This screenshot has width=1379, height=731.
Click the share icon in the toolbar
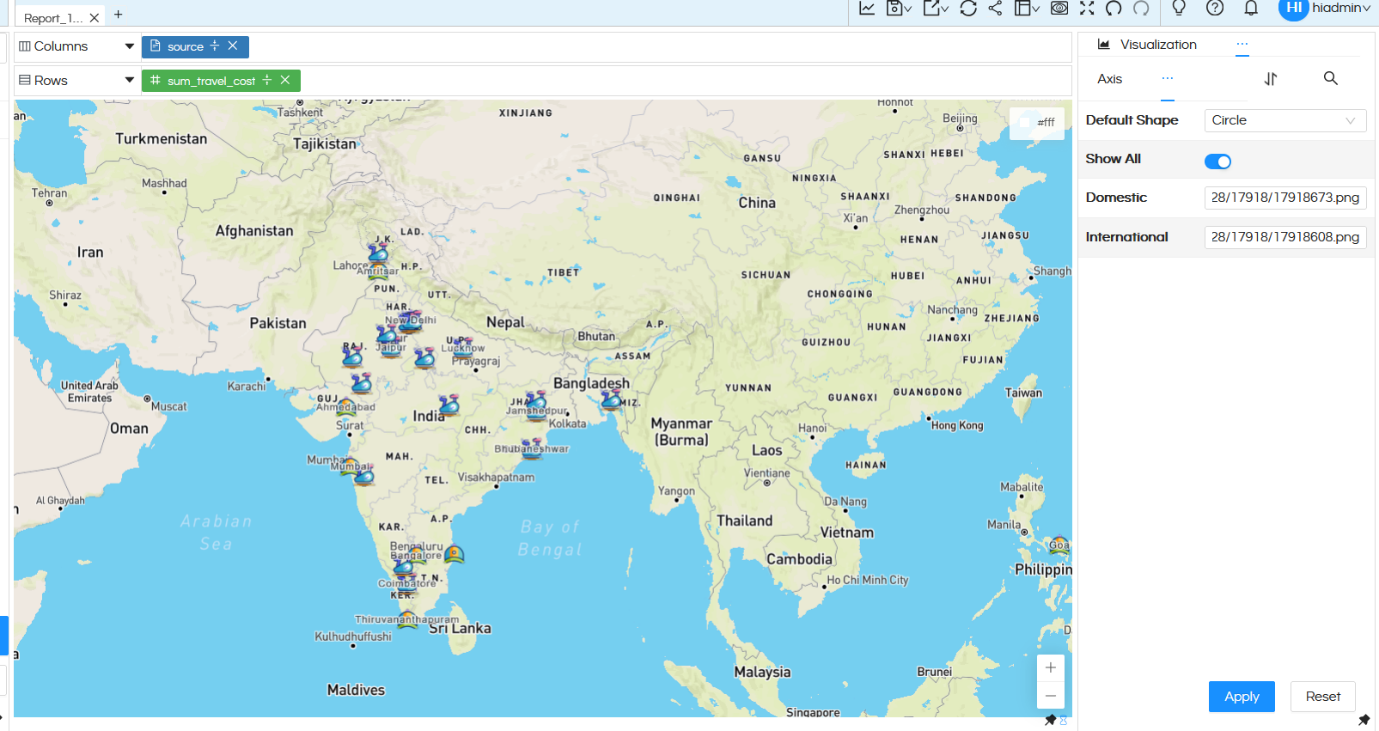point(993,8)
